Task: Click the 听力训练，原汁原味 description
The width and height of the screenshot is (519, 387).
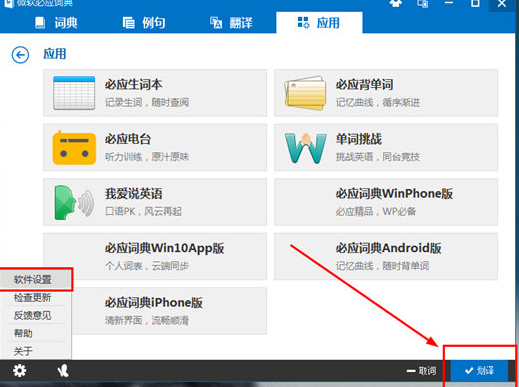Action: (x=147, y=157)
